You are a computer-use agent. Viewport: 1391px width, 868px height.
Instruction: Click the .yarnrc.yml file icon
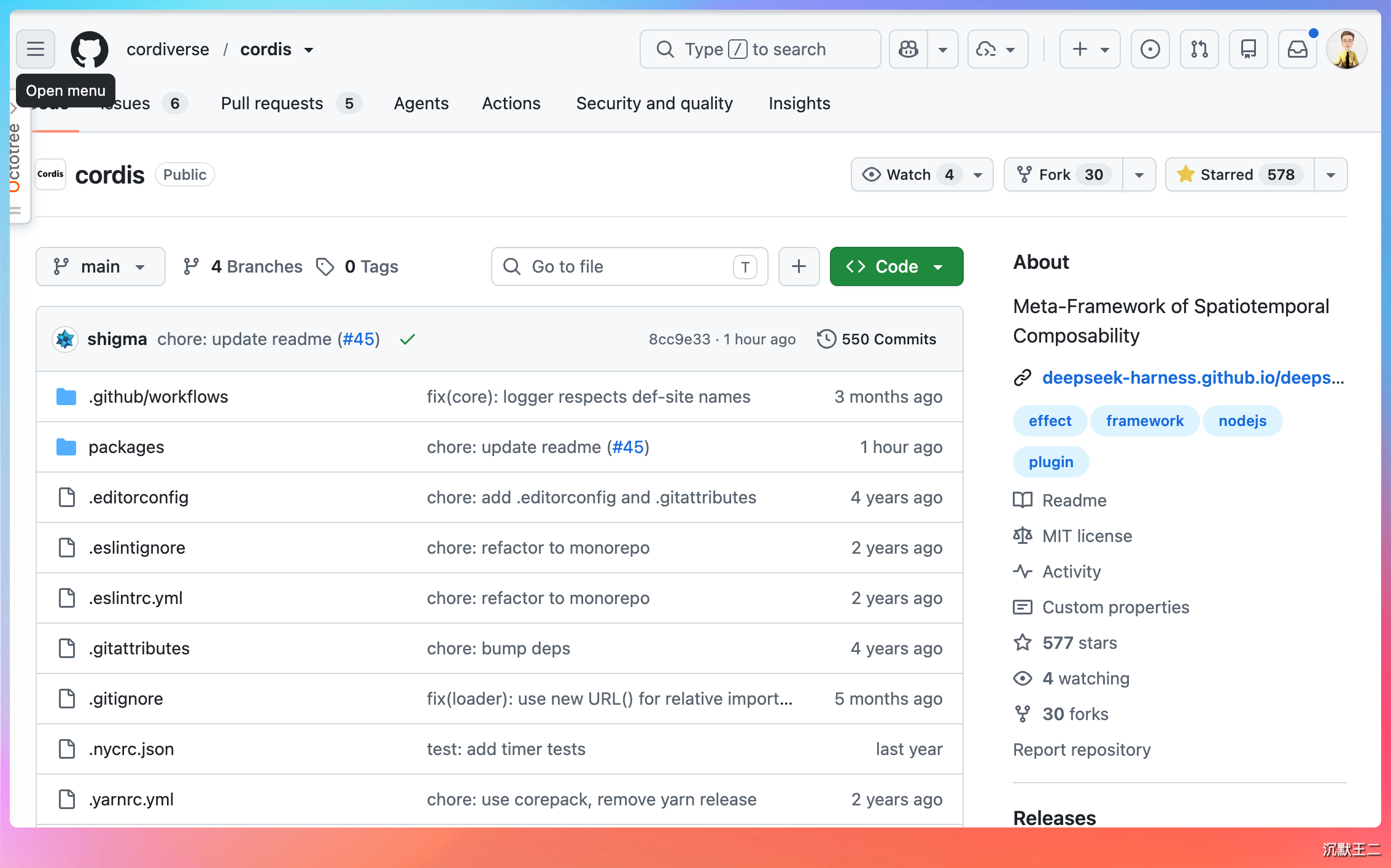(x=66, y=799)
